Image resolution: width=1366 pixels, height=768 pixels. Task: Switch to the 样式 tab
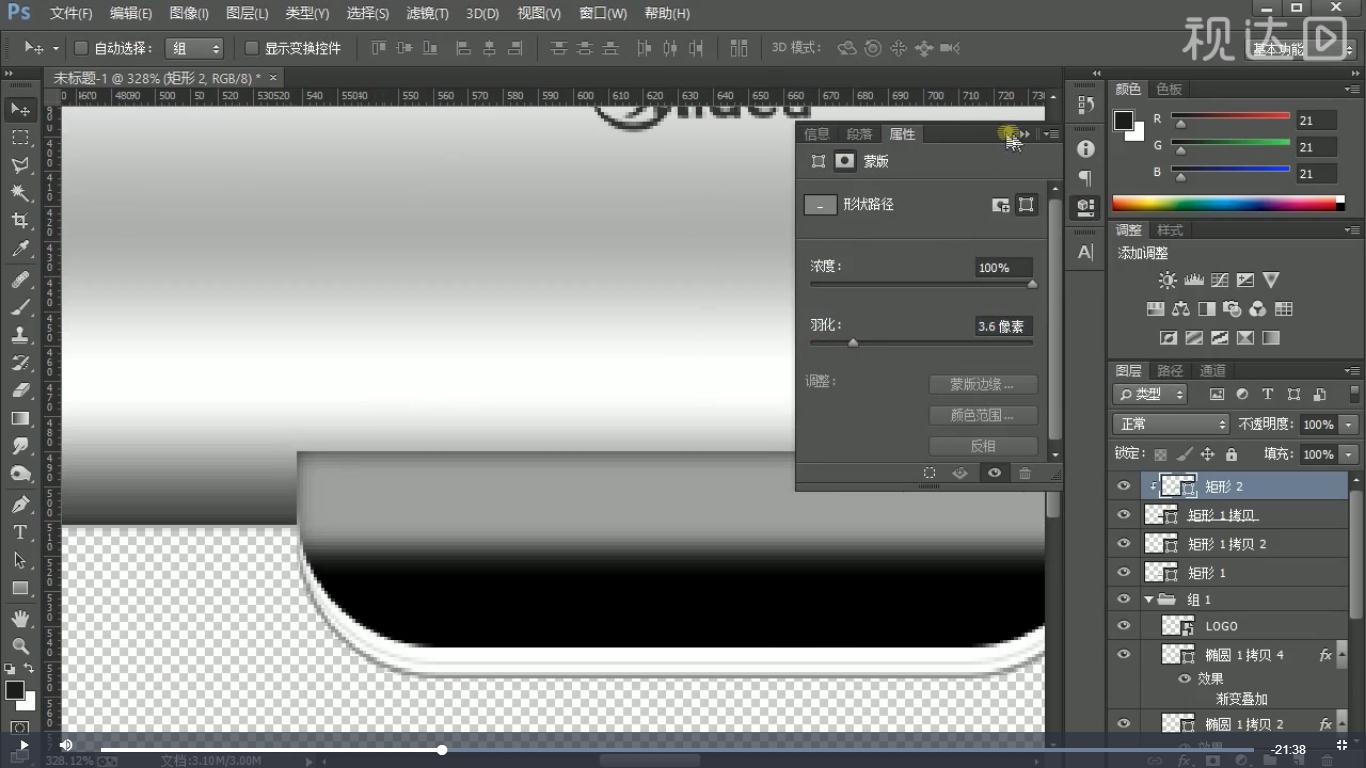1170,230
